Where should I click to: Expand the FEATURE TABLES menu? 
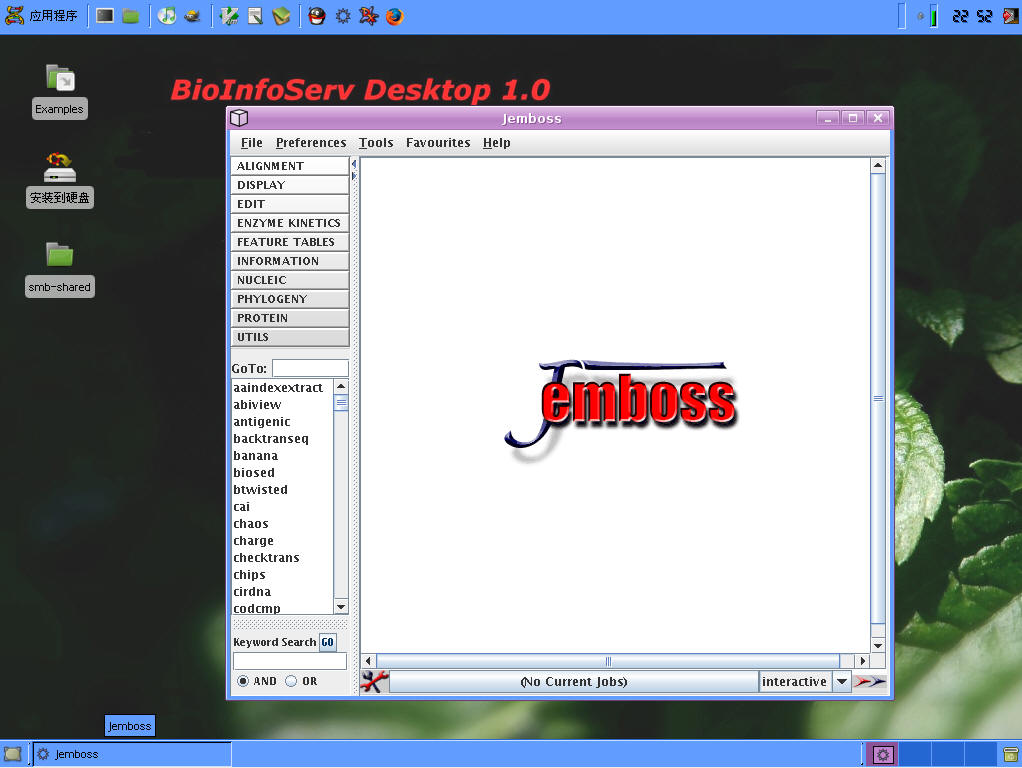(290, 241)
